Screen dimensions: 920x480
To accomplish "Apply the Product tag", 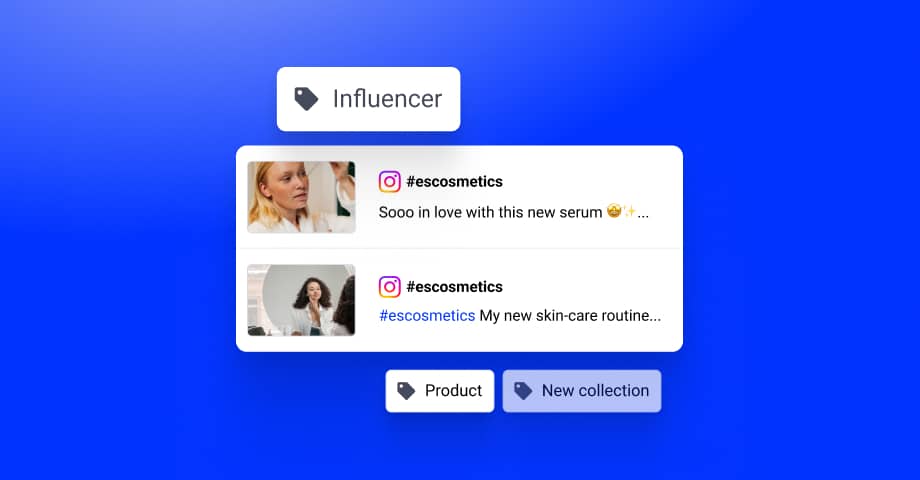I will click(x=440, y=391).
